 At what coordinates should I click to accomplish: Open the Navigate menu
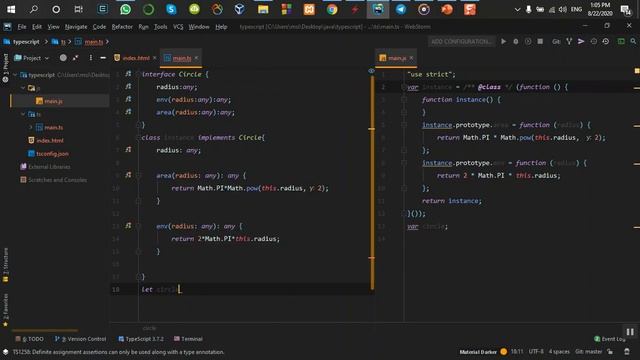click(76, 27)
